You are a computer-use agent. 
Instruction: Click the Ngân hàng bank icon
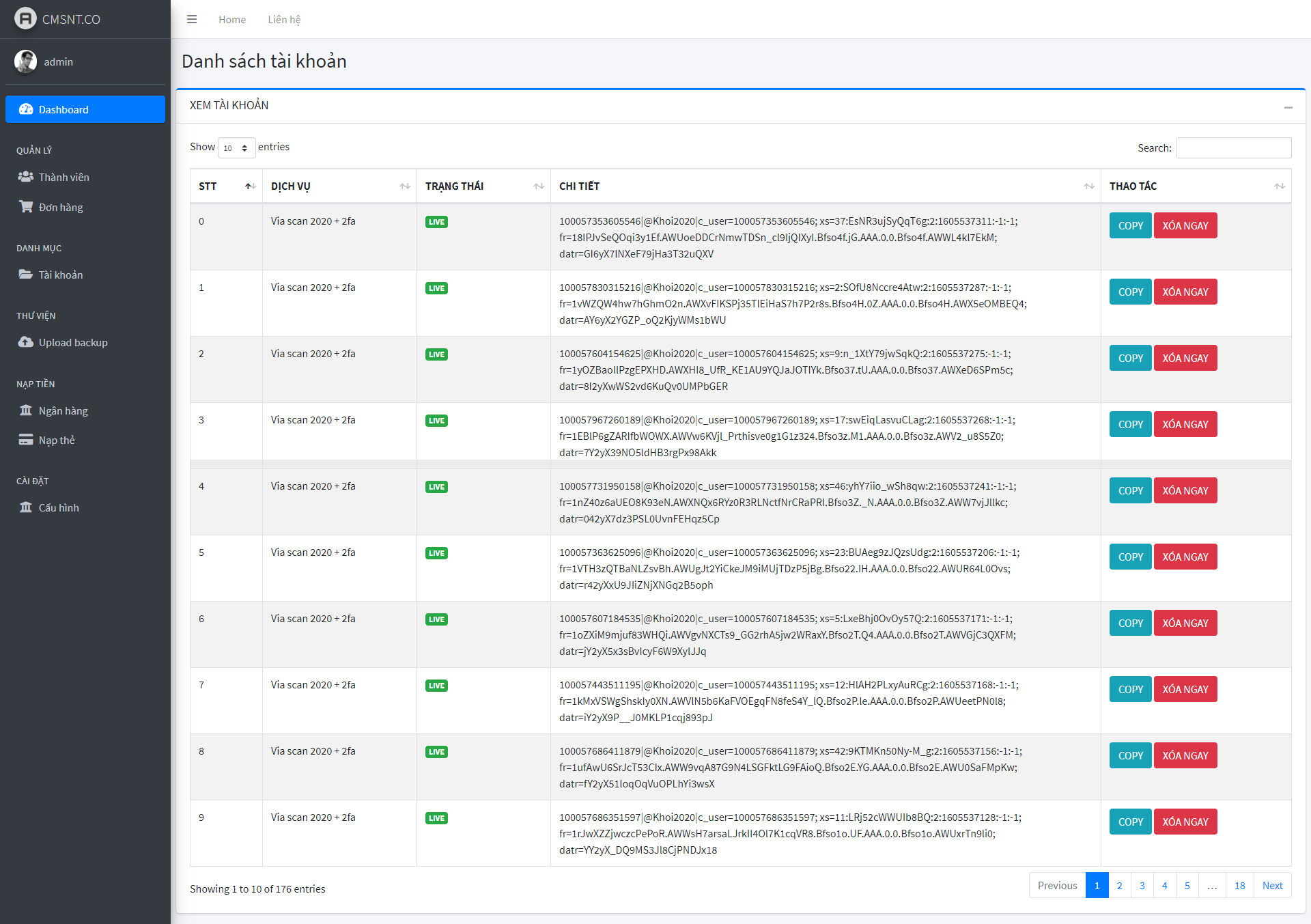[26, 410]
